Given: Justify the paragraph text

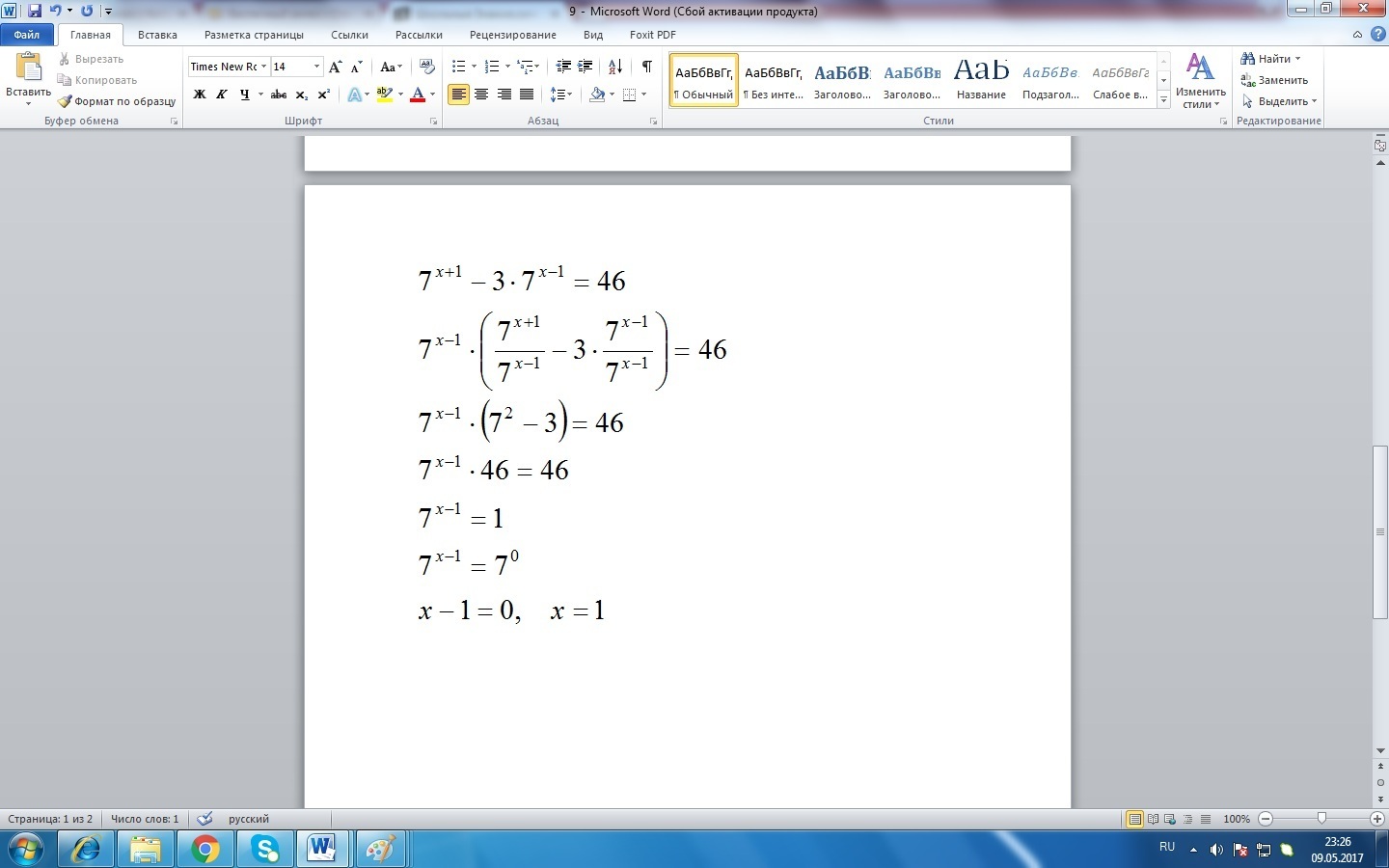Looking at the screenshot, I should pyautogui.click(x=527, y=95).
